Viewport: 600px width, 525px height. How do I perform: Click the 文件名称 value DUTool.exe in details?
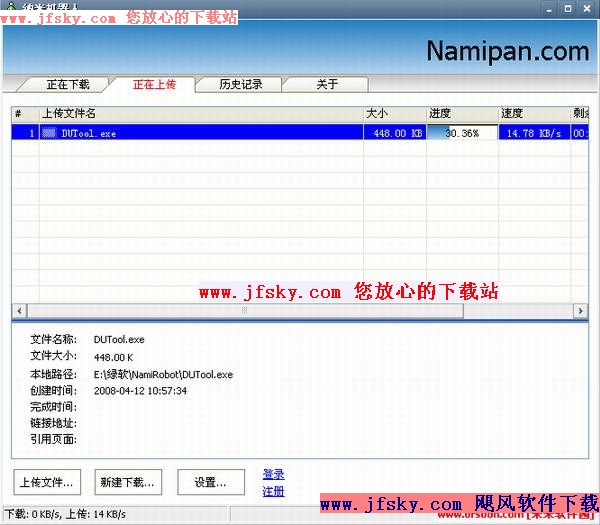pyautogui.click(x=119, y=339)
